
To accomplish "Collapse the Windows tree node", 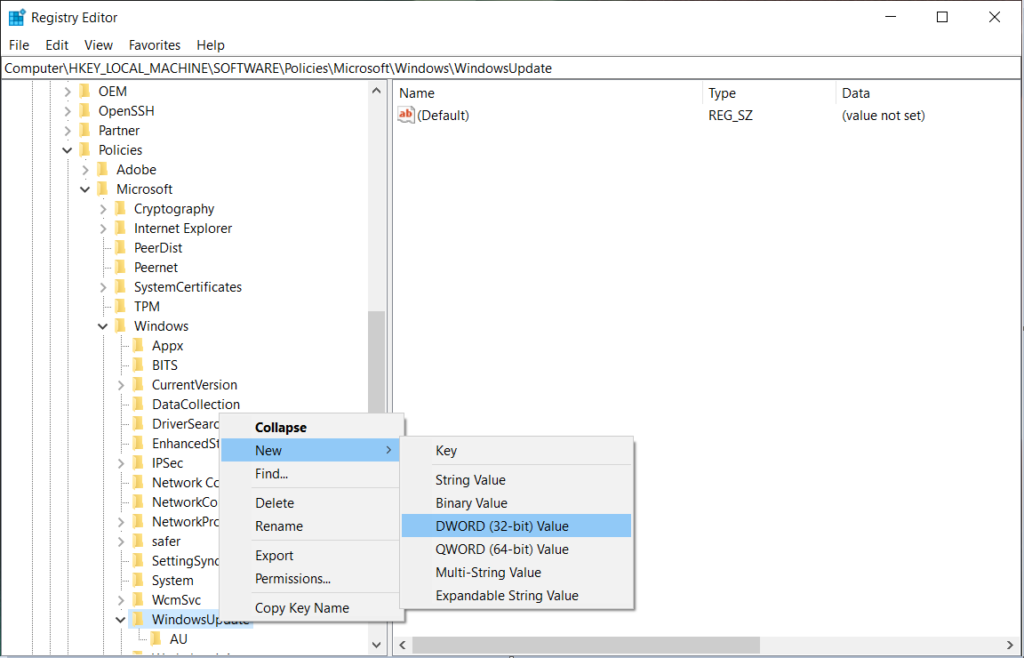I will tap(104, 326).
